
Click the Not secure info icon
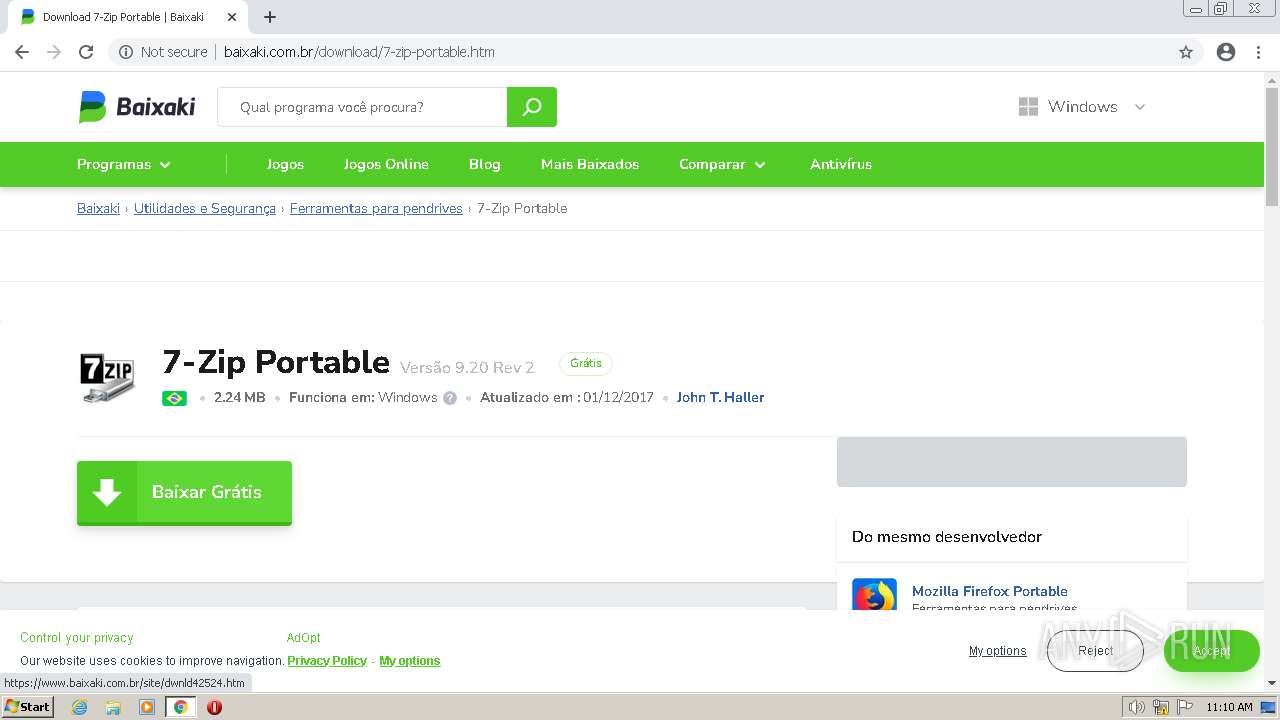point(126,52)
